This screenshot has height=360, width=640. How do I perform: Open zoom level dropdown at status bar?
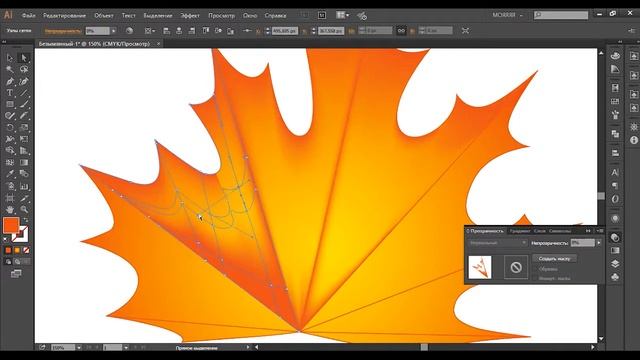coord(79,348)
